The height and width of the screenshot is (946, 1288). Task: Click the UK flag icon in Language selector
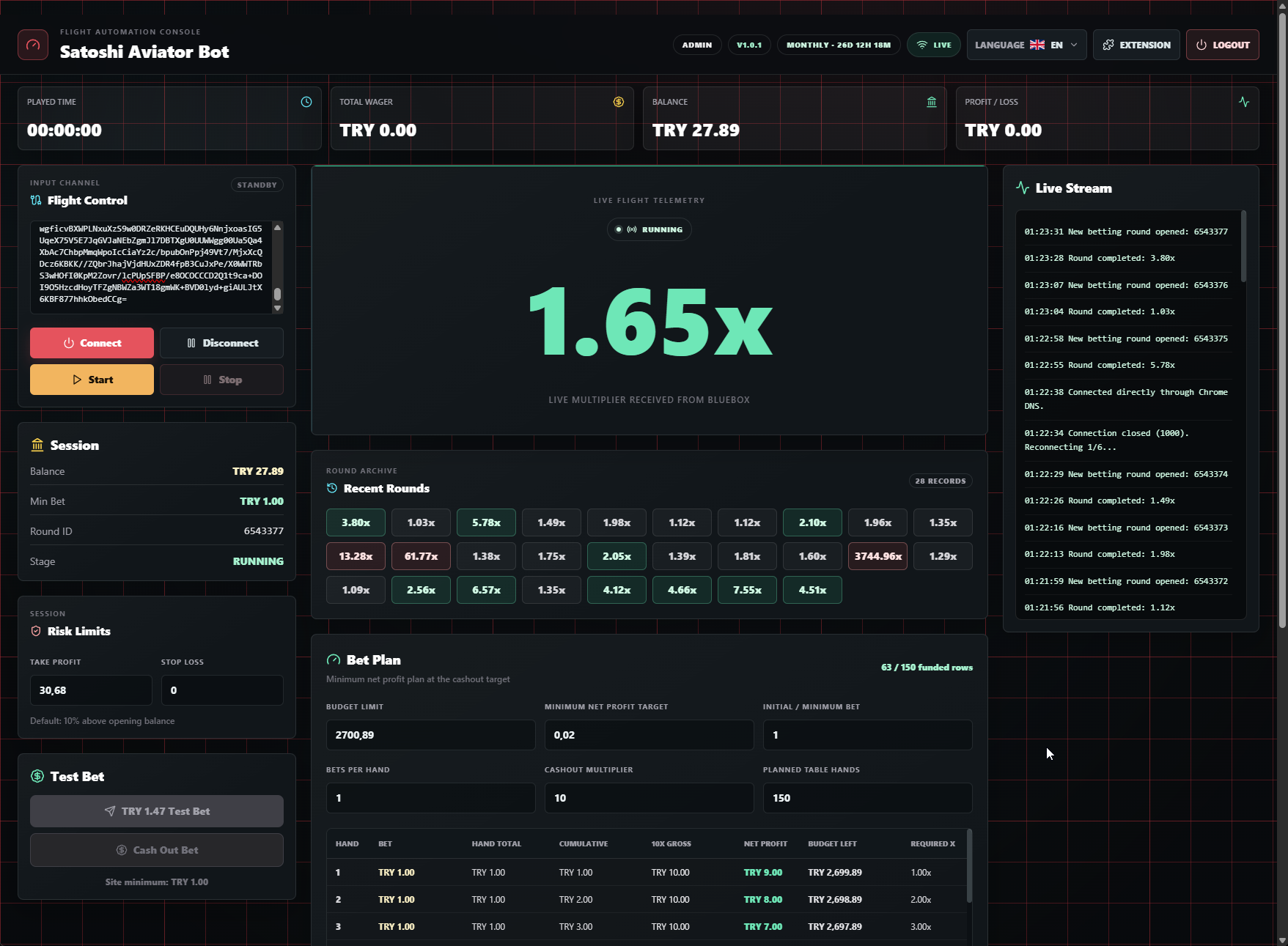click(1037, 45)
